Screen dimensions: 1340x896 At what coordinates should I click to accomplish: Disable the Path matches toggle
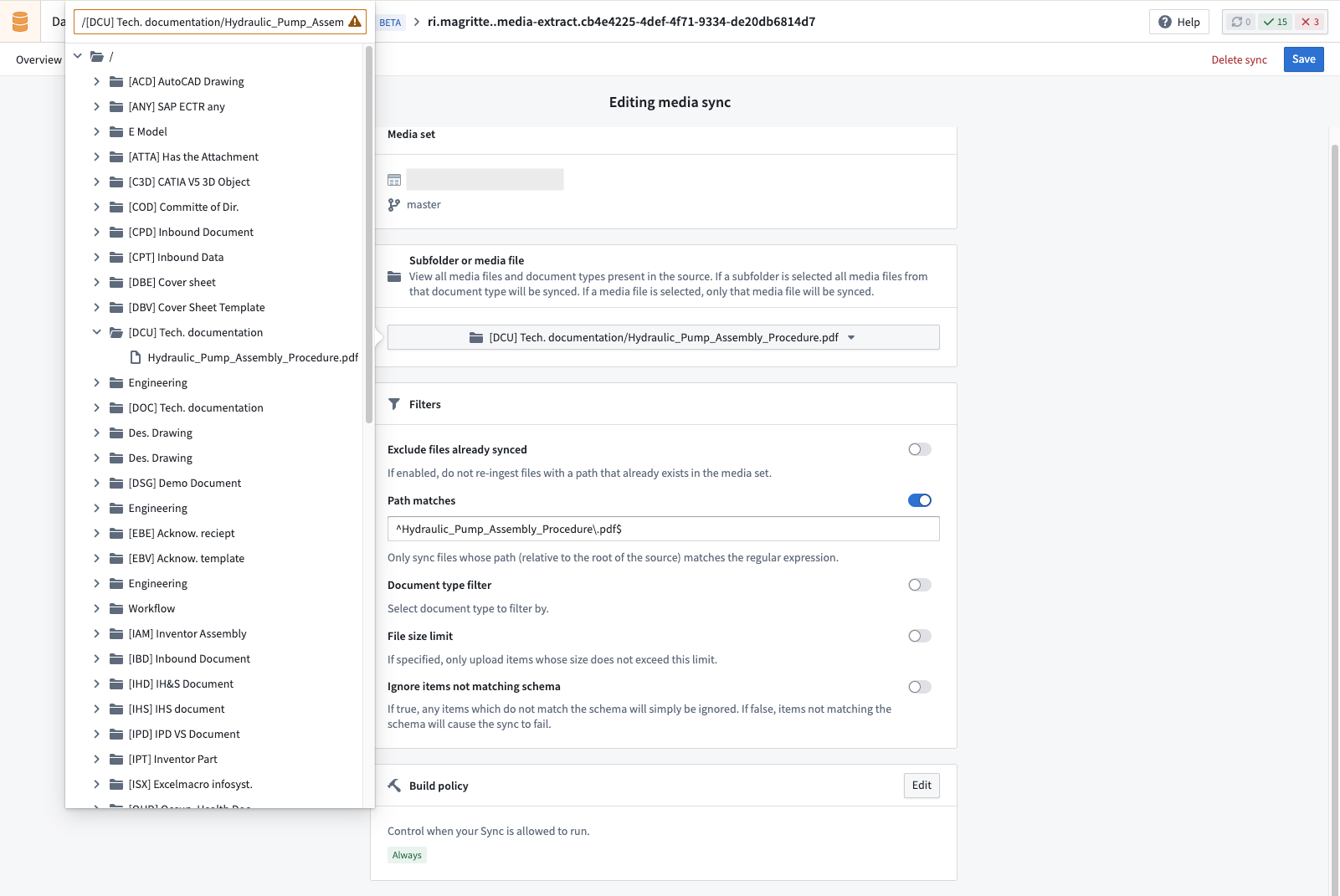point(919,500)
